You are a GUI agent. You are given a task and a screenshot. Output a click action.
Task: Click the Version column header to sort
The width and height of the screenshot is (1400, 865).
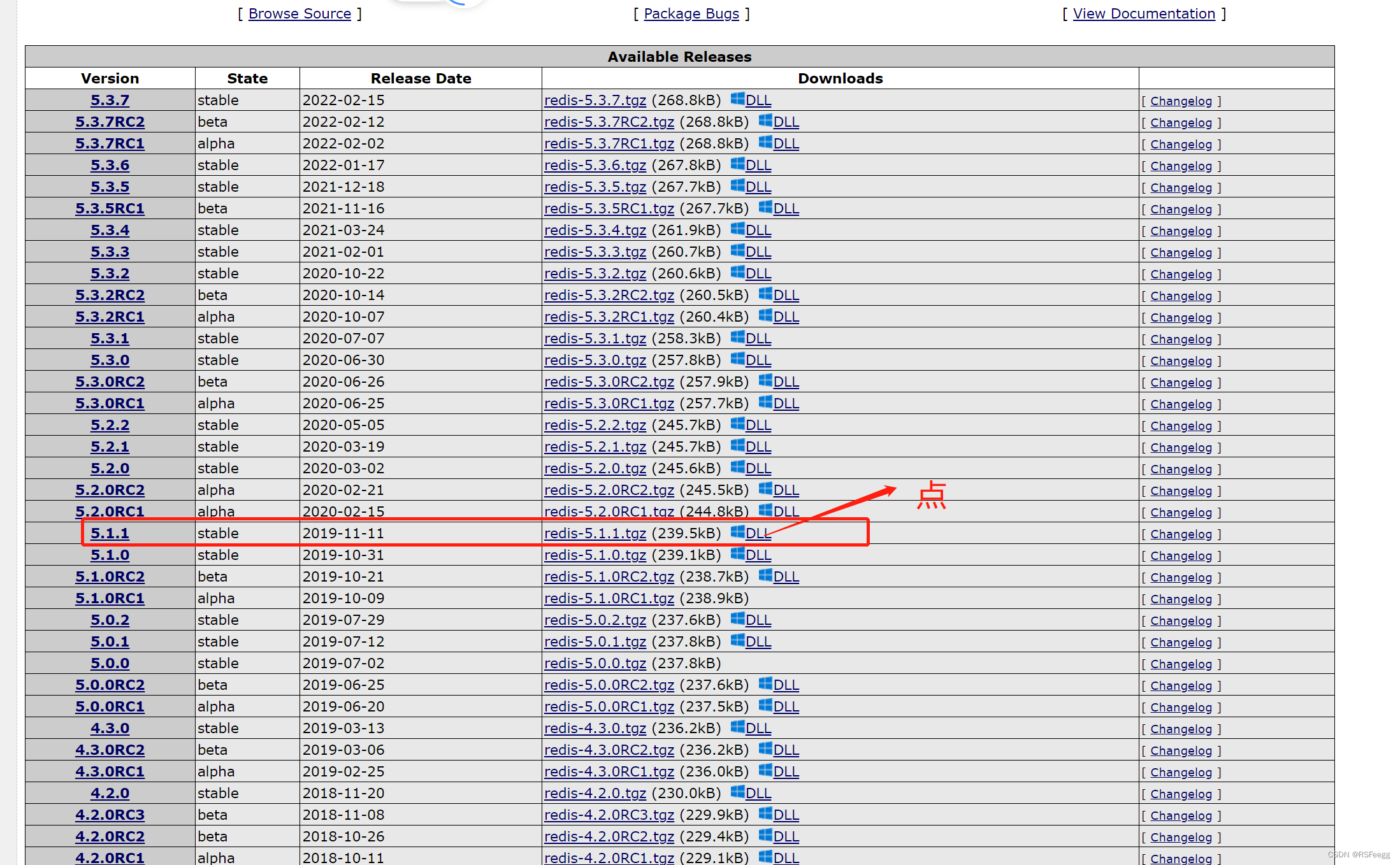[x=109, y=79]
